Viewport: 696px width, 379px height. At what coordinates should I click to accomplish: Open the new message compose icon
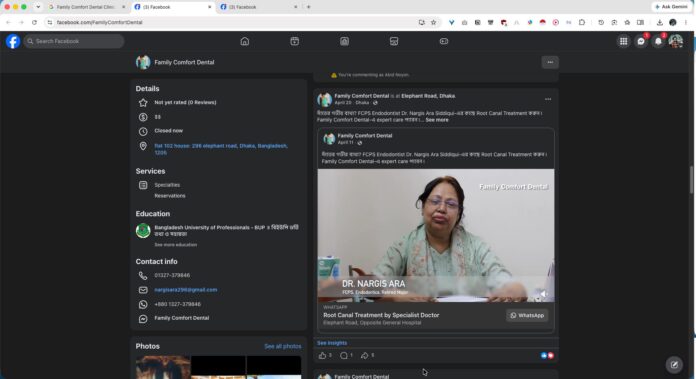pyautogui.click(x=674, y=365)
